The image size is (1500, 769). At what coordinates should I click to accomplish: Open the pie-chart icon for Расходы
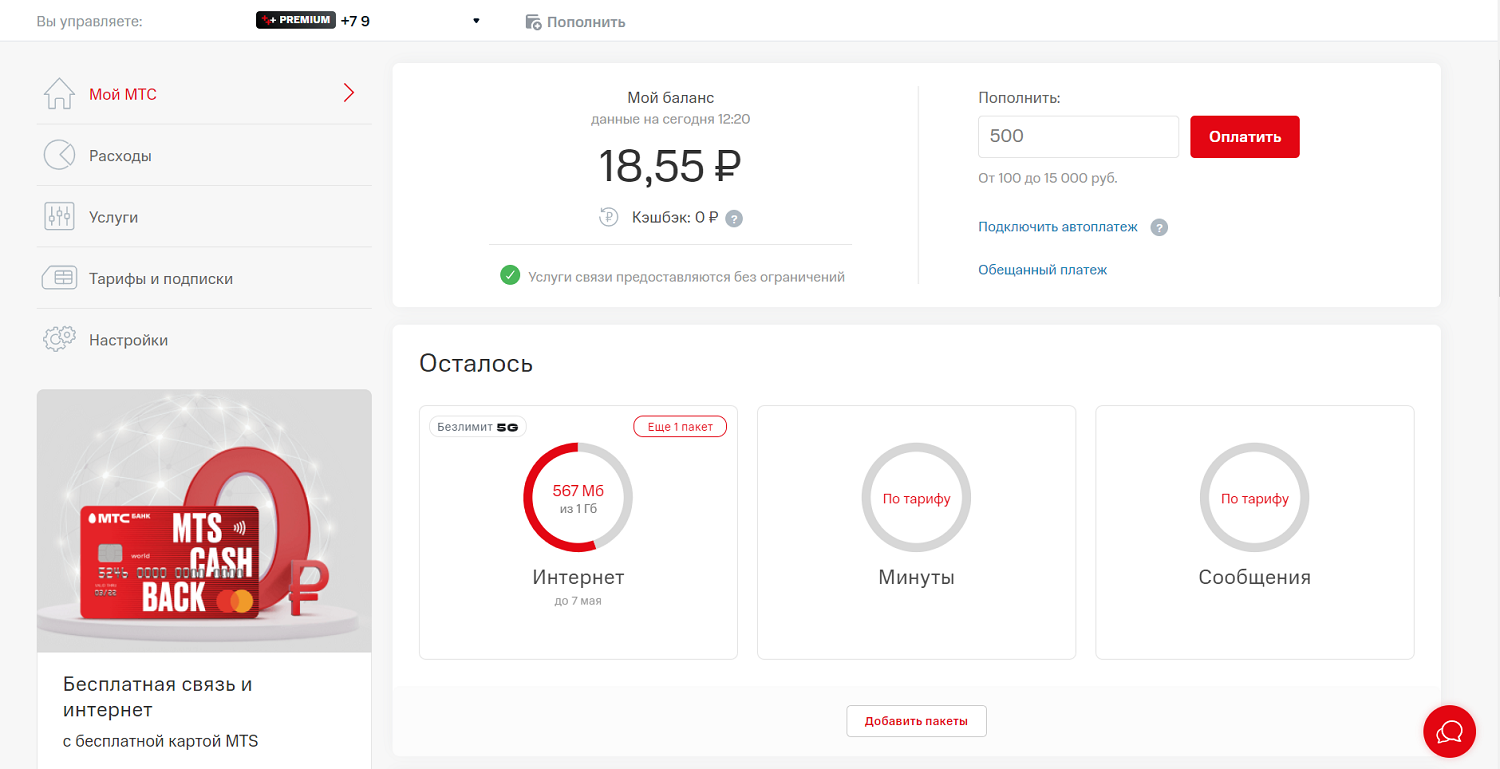(59, 155)
